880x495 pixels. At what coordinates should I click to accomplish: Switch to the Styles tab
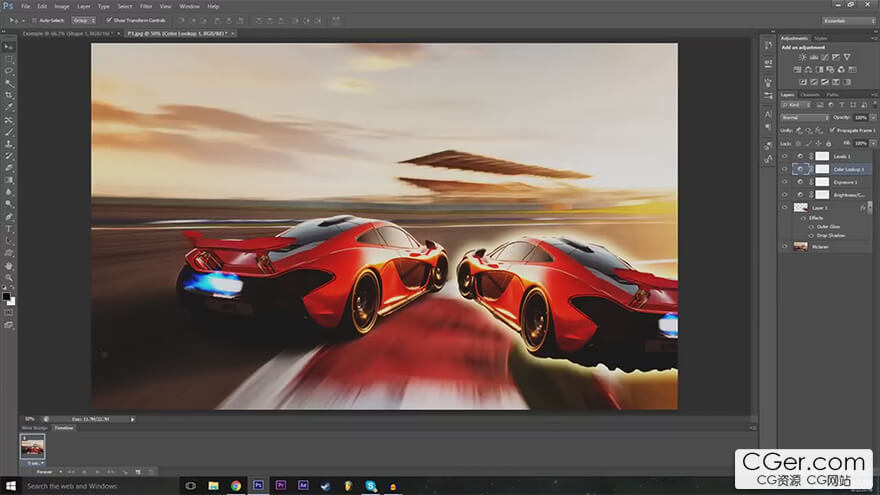(820, 39)
